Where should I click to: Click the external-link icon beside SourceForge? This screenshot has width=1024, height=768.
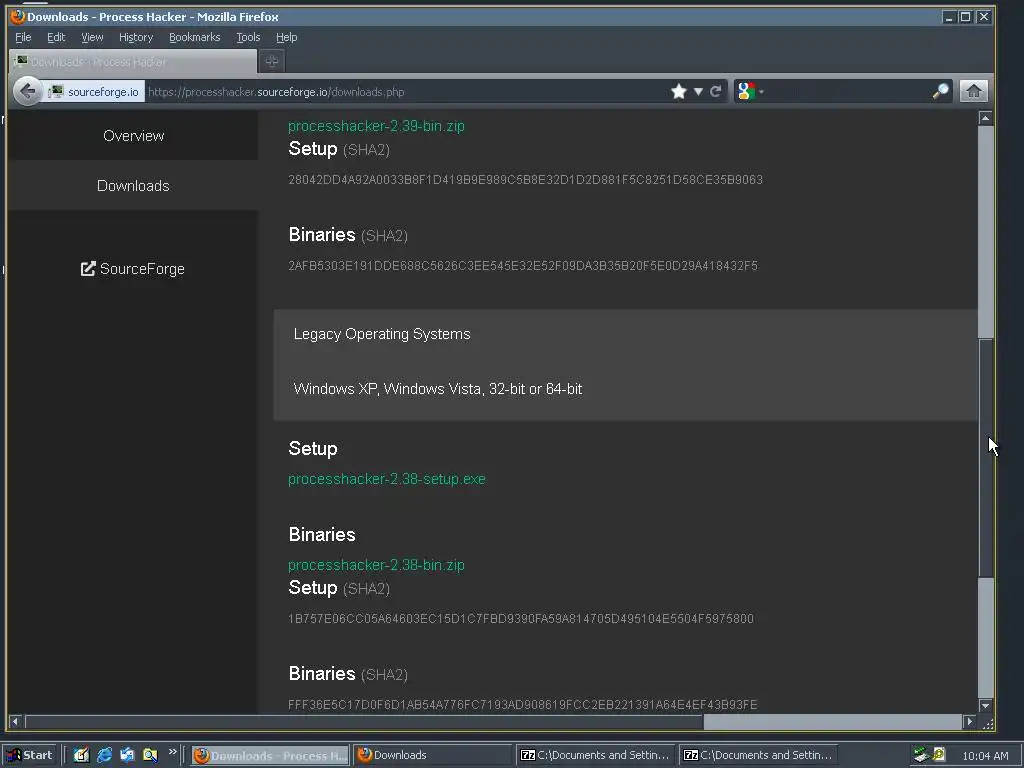tap(88, 268)
